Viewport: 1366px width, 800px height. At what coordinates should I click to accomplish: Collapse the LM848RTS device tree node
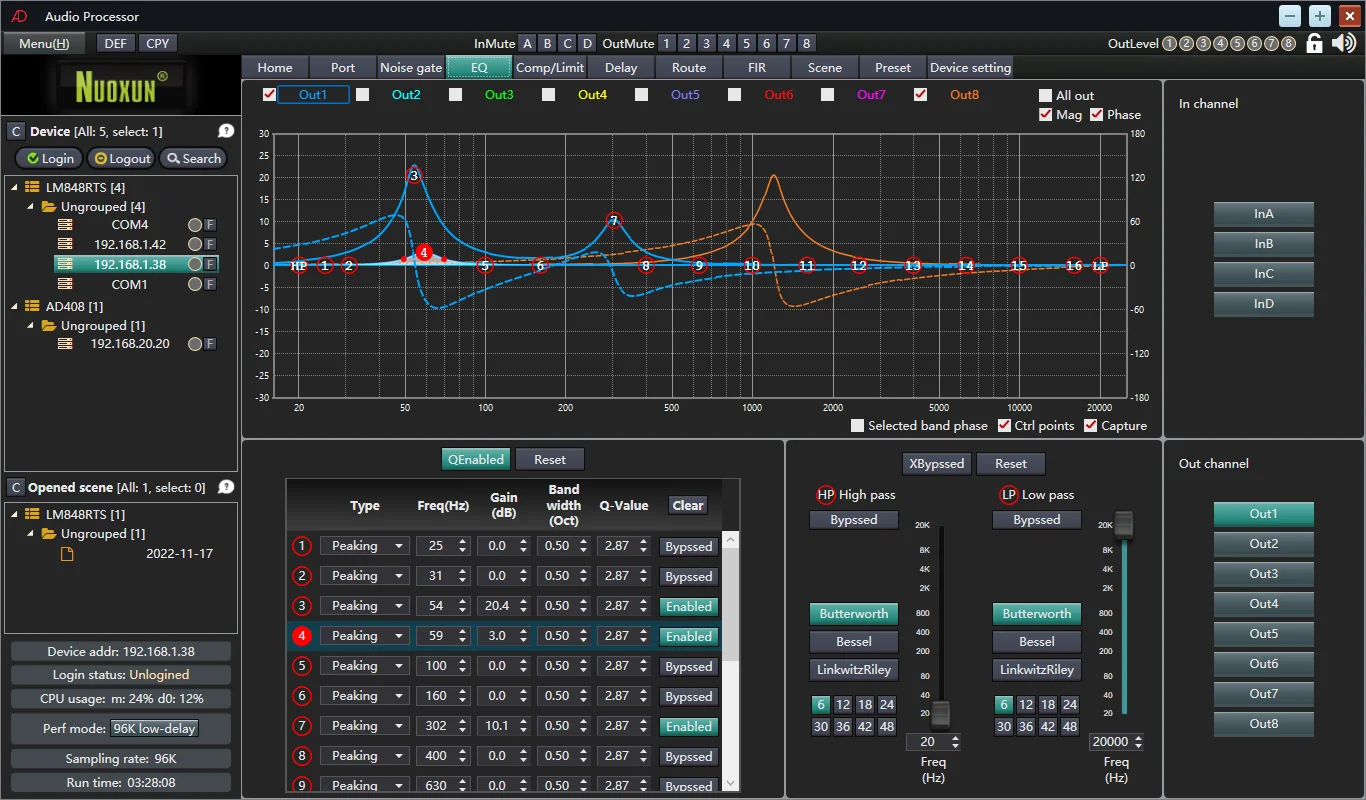coord(16,187)
